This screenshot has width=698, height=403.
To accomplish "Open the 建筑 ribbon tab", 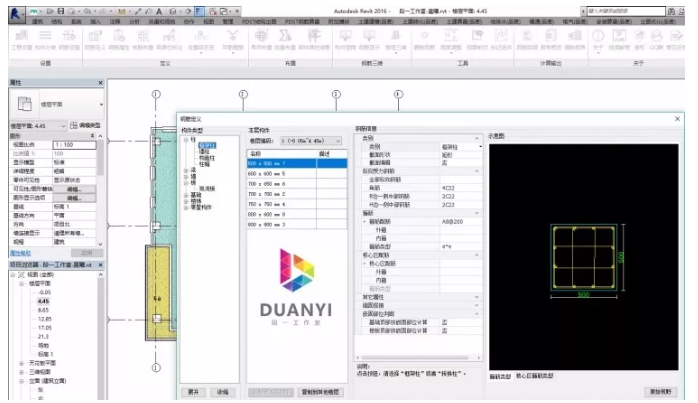I will [37, 21].
